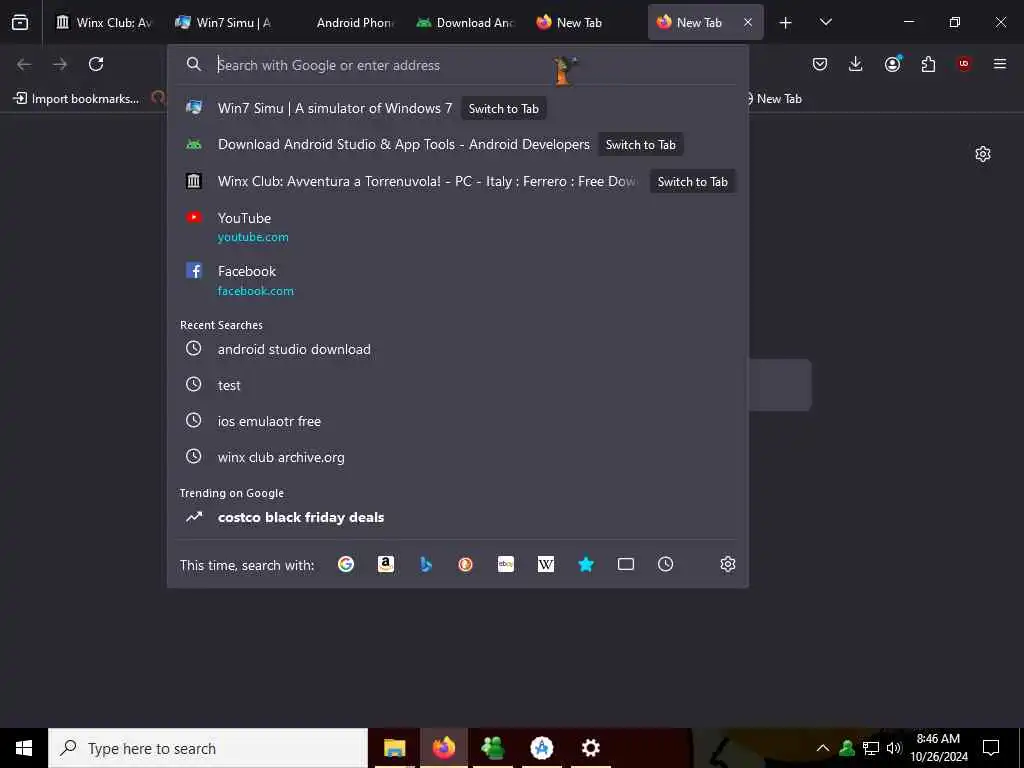This screenshot has height=768, width=1024.
Task: Select recent search 'android studio download'
Action: coord(458,349)
